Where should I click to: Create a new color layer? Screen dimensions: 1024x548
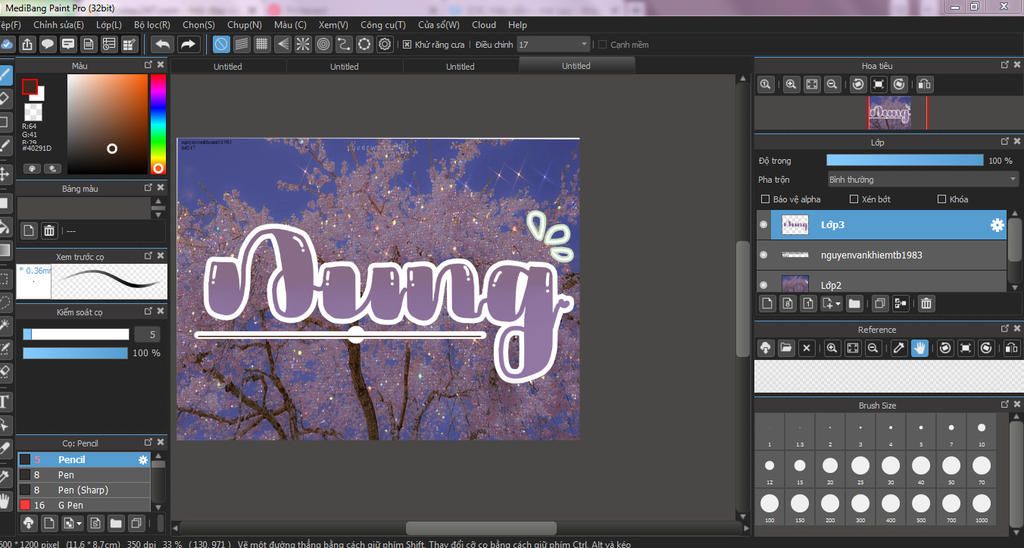click(767, 303)
